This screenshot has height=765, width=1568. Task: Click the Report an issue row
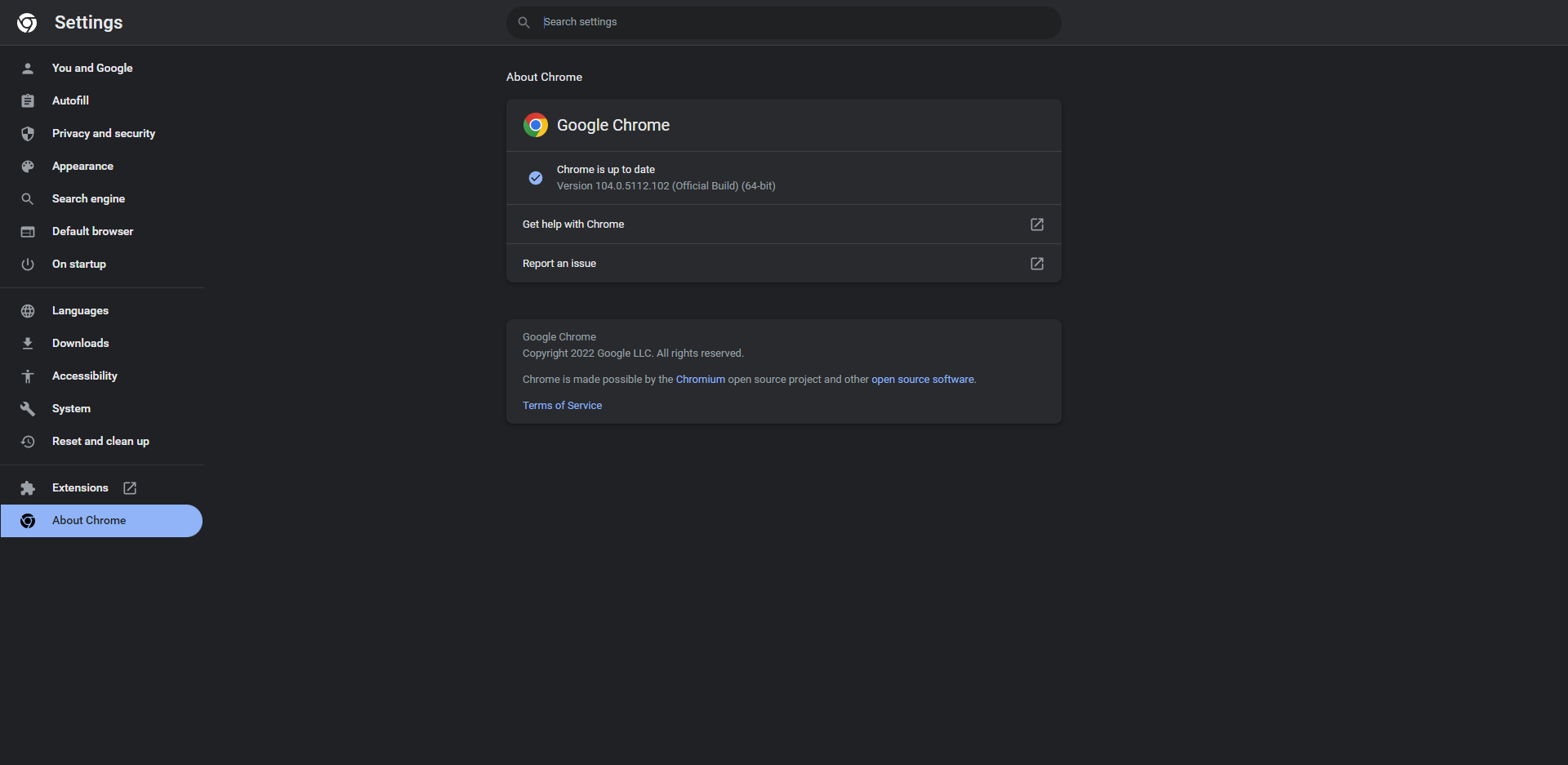coord(784,264)
